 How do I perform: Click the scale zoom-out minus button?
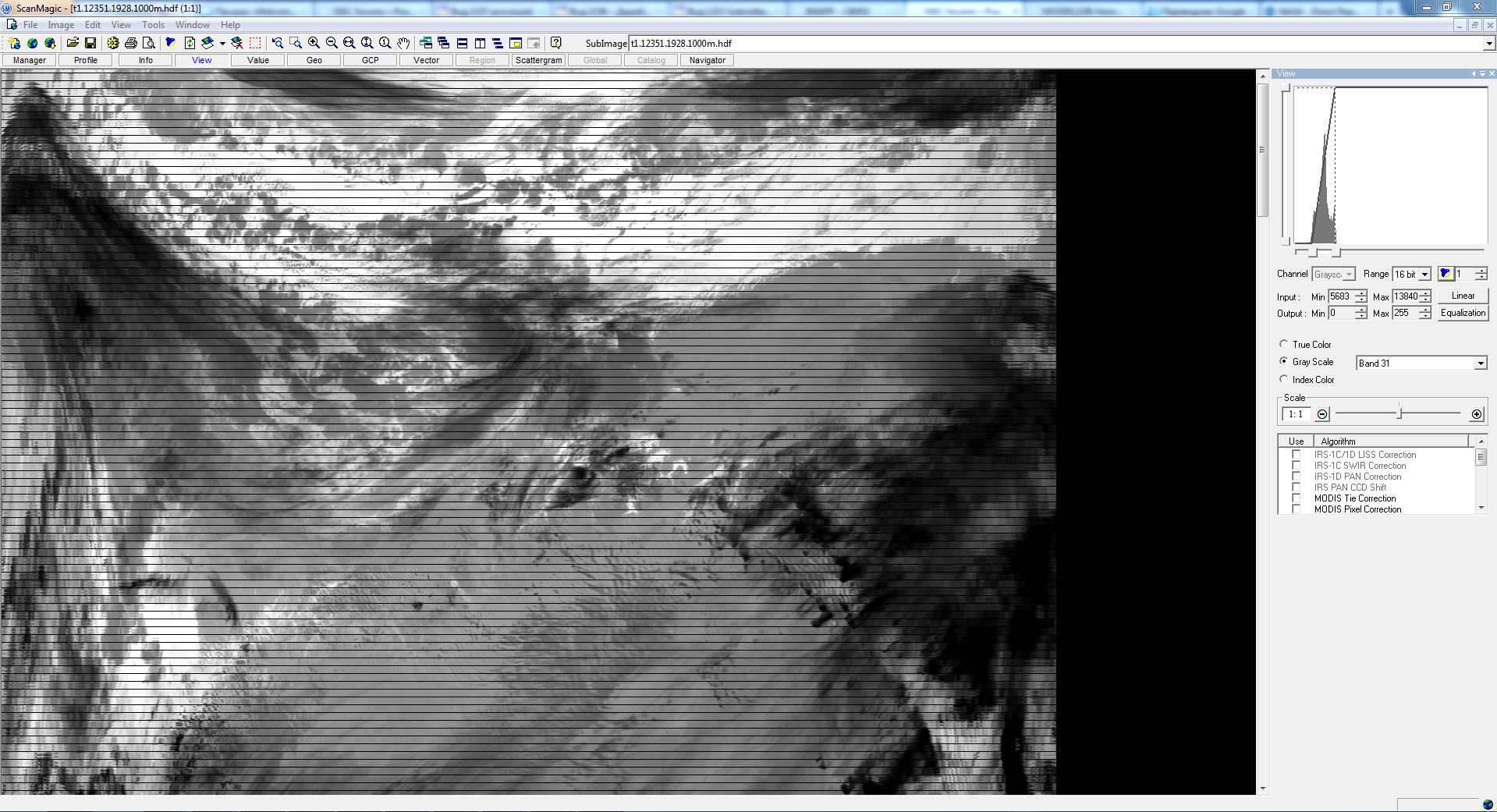coord(1322,414)
